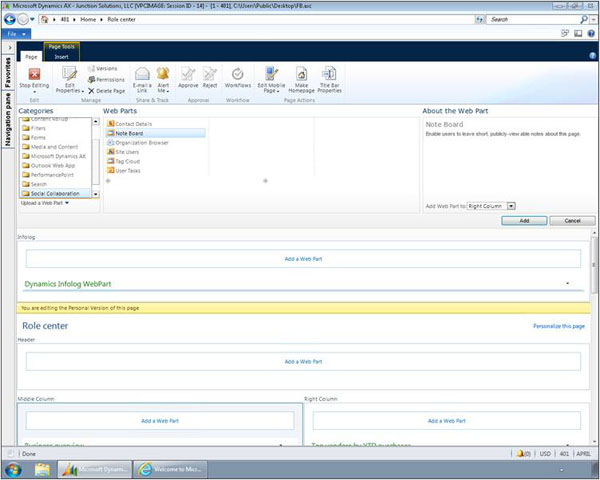600x480 pixels.
Task: Click the Approve icon in ribbon
Action: click(x=188, y=77)
